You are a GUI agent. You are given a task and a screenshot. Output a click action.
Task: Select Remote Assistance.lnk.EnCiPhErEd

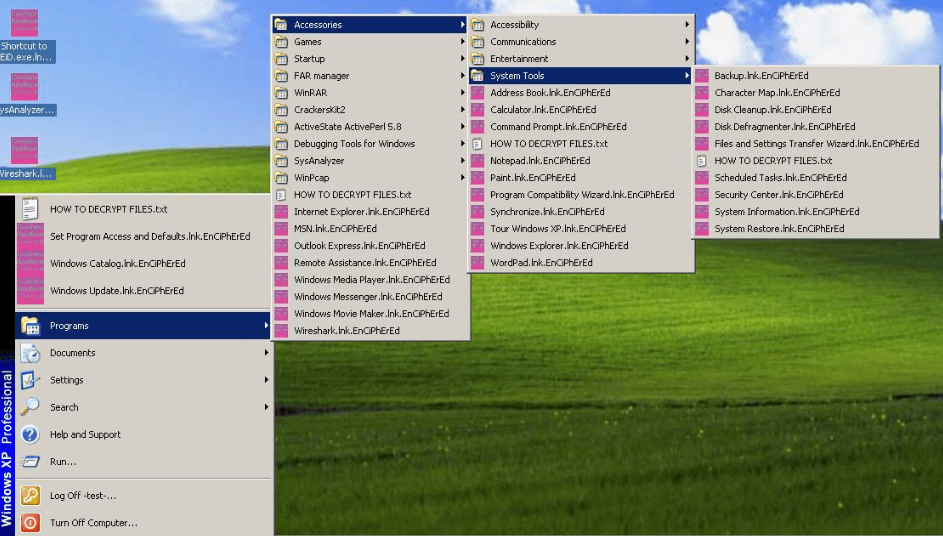[x=370, y=263]
